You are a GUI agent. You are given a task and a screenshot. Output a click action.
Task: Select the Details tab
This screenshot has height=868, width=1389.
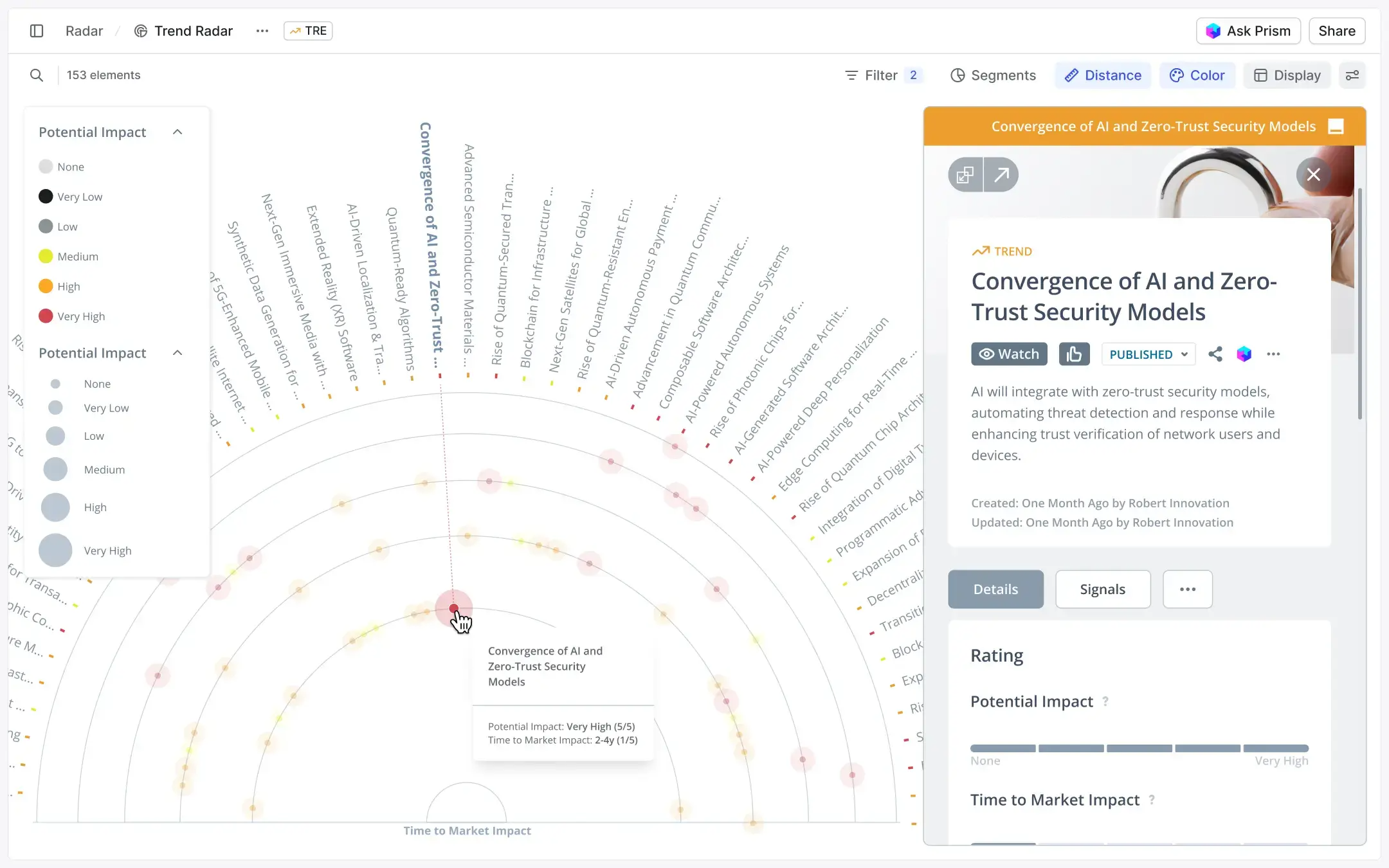coord(995,589)
